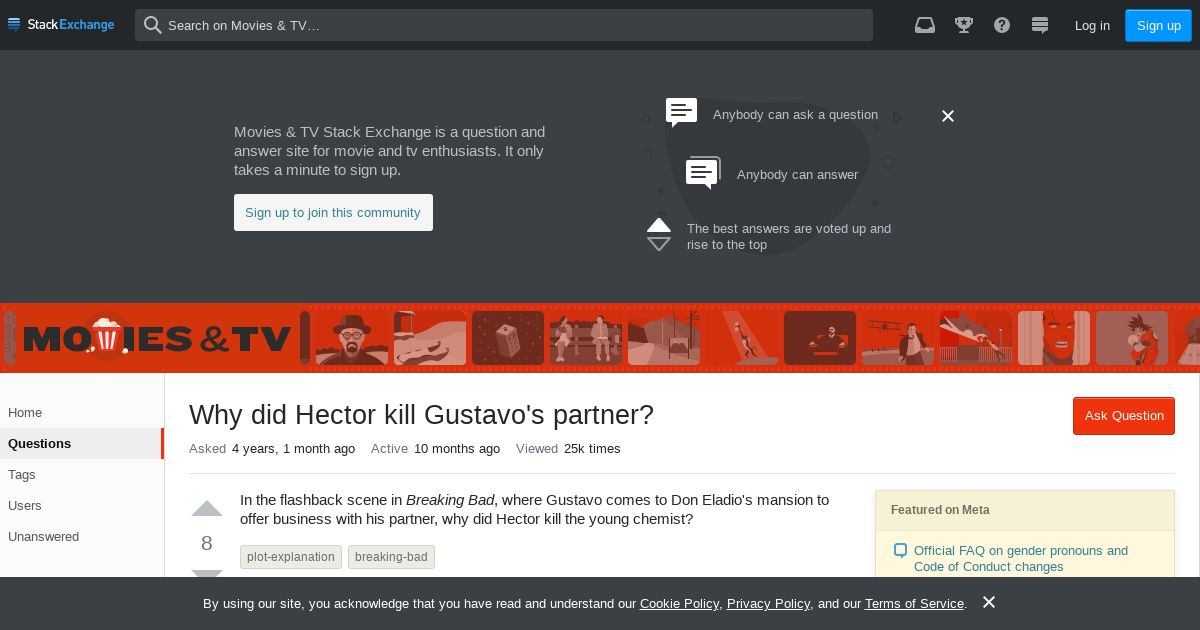The height and width of the screenshot is (630, 1200).
Task: Click the Active 10 months ago text
Action: [x=435, y=448]
